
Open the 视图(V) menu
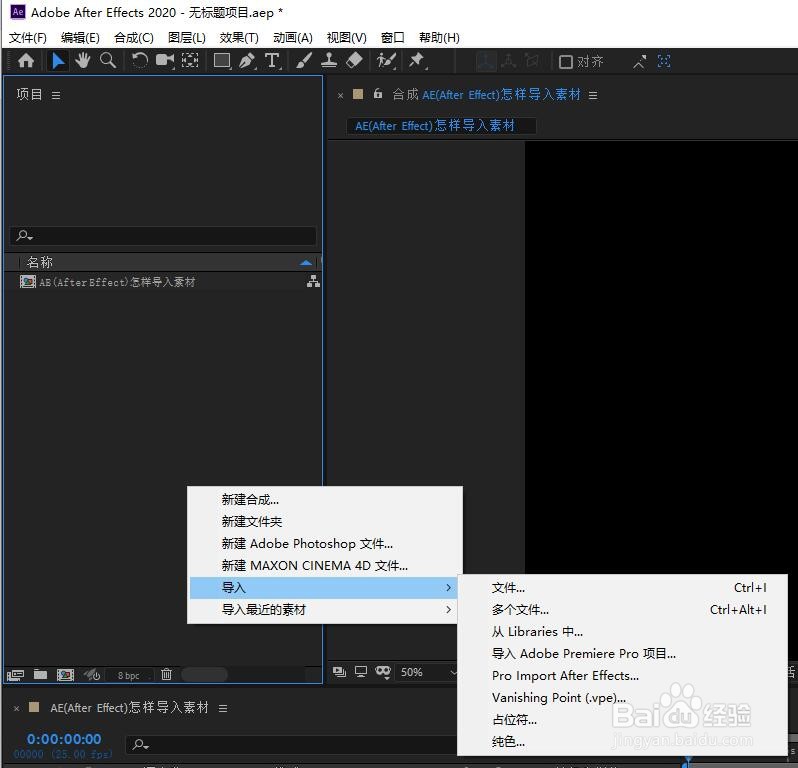click(347, 38)
